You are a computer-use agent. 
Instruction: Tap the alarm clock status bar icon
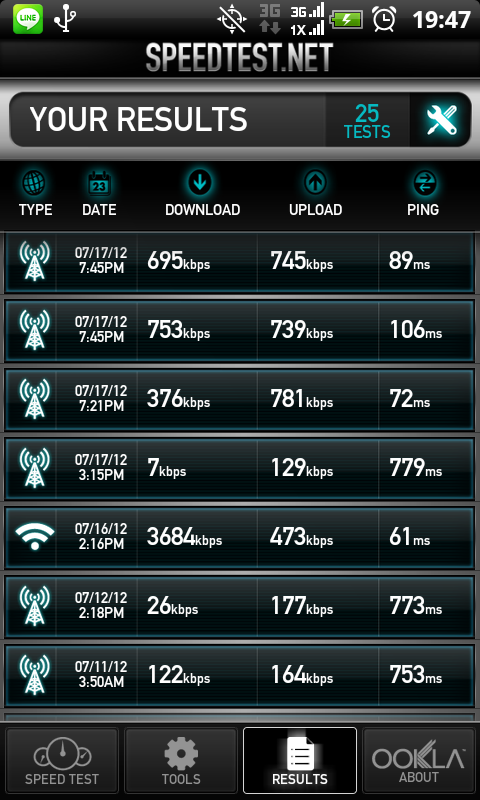coord(385,19)
